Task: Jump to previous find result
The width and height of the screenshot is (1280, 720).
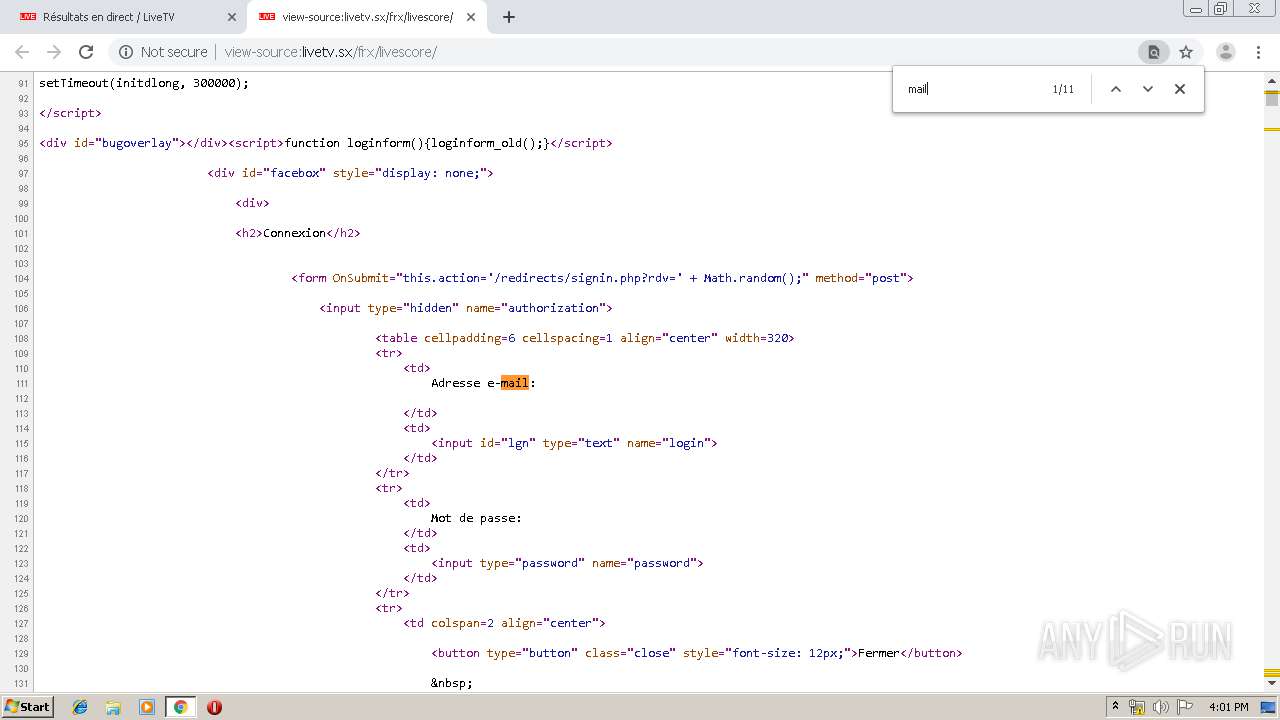Action: pos(1116,89)
